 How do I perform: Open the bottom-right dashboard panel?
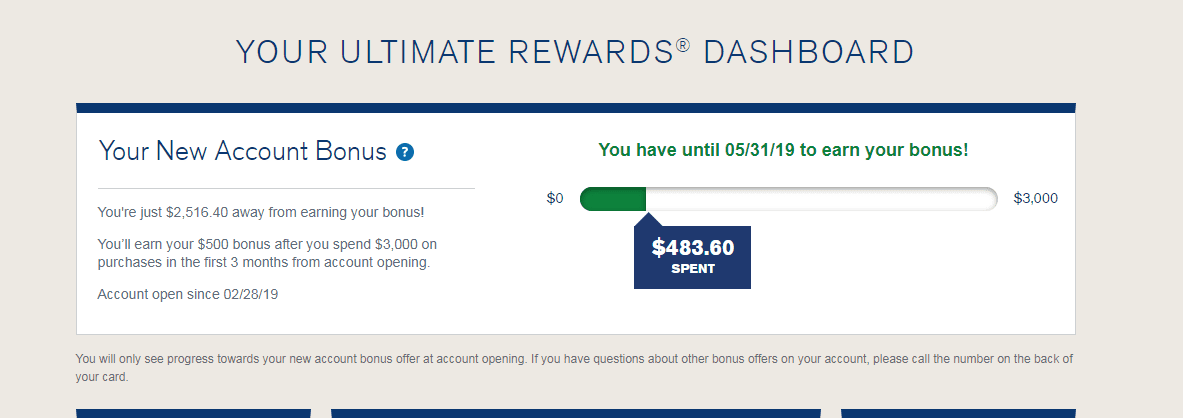coord(958,413)
